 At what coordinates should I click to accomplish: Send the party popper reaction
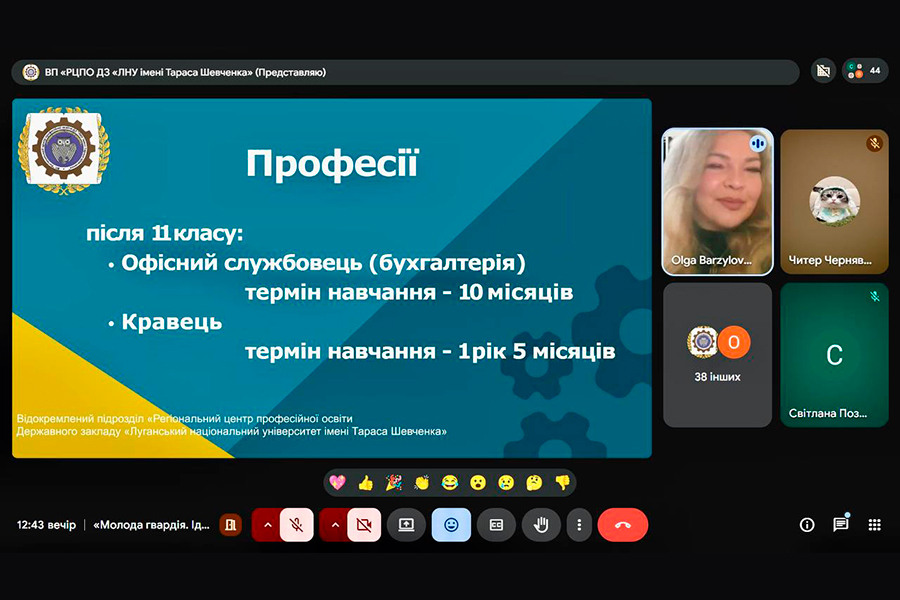tap(394, 483)
